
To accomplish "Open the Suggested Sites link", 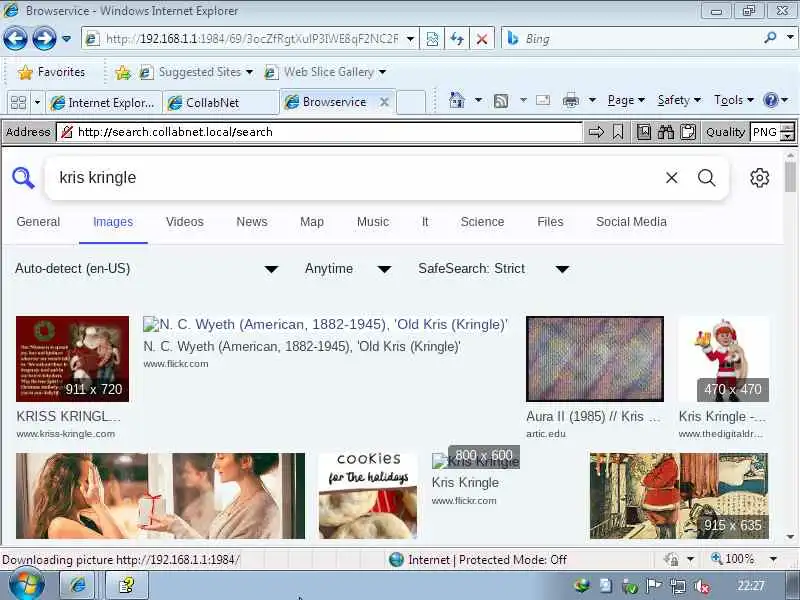I will [x=196, y=72].
